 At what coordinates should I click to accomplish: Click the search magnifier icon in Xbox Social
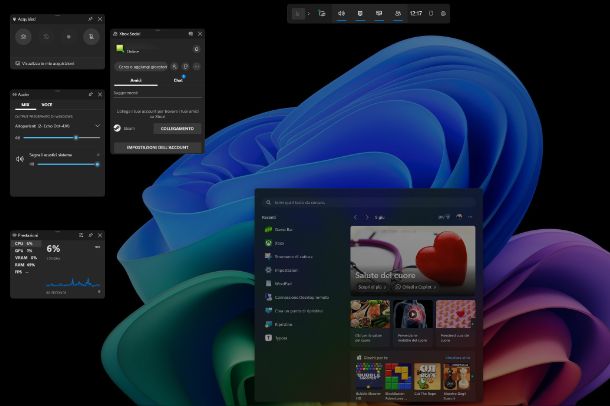(174, 67)
